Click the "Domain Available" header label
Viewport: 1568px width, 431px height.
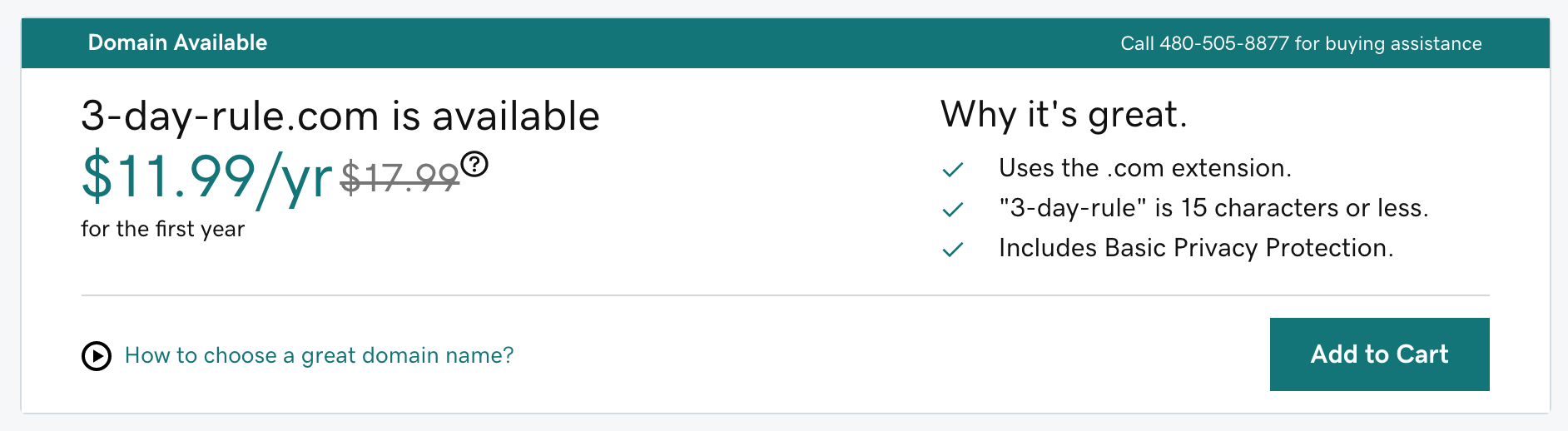point(177,42)
